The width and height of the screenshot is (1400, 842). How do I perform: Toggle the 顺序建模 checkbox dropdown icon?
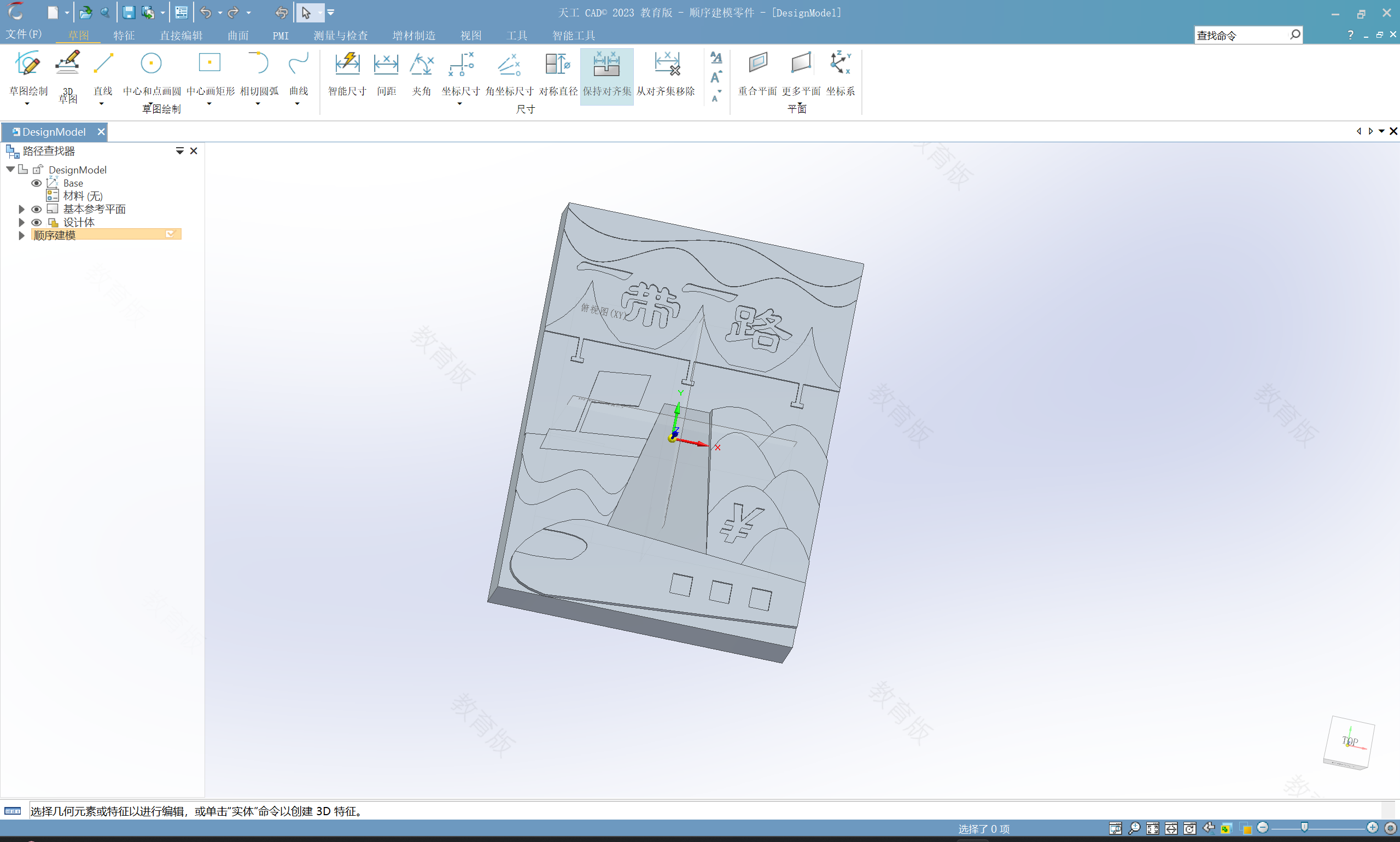170,234
